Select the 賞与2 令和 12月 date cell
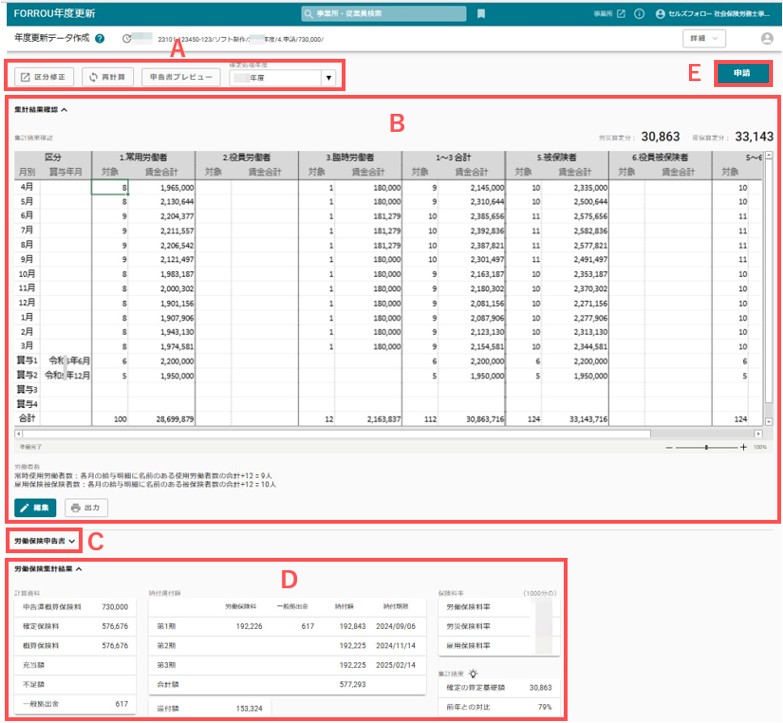The width and height of the screenshot is (783, 723). point(66,375)
